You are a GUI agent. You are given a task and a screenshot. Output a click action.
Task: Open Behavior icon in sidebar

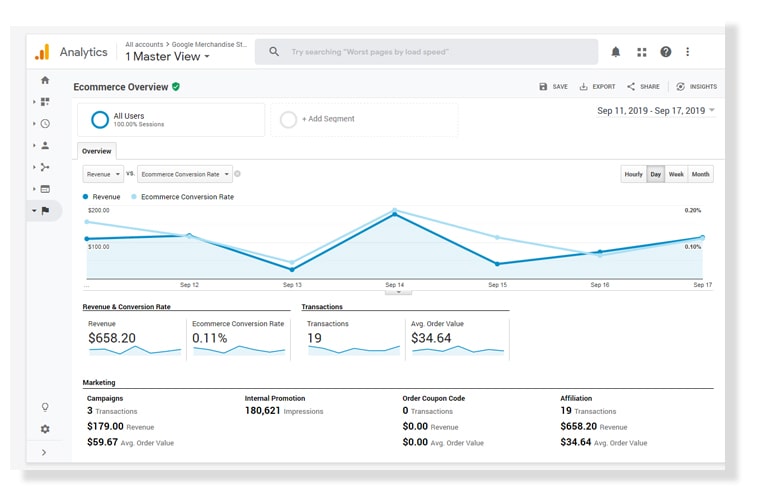point(45,189)
